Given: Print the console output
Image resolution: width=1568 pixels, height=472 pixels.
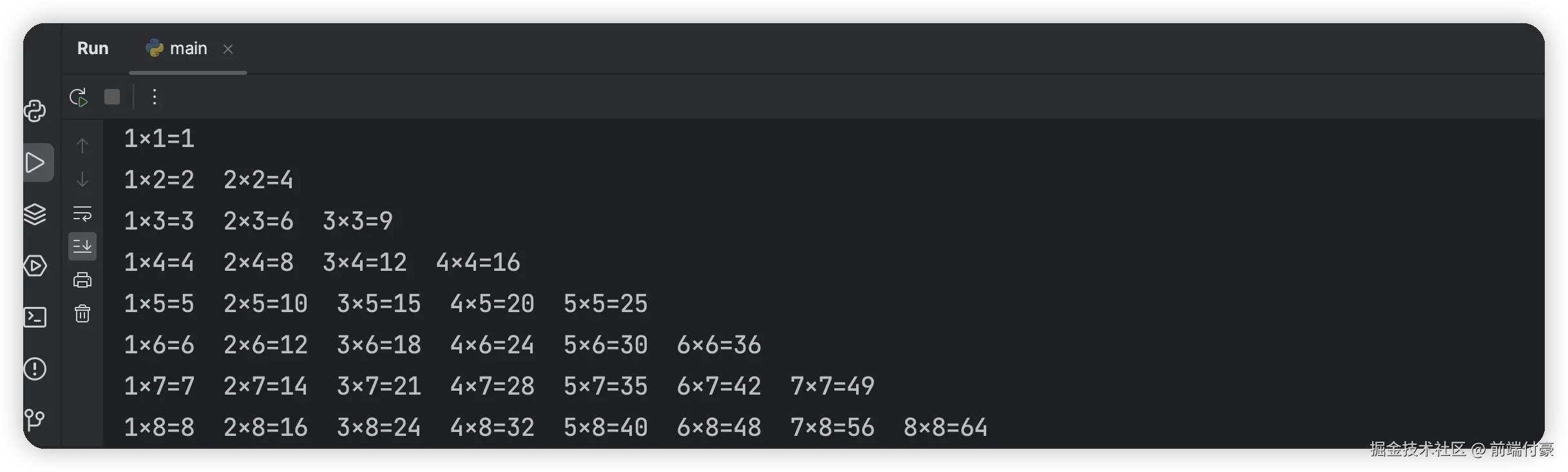Looking at the screenshot, I should click(x=82, y=280).
